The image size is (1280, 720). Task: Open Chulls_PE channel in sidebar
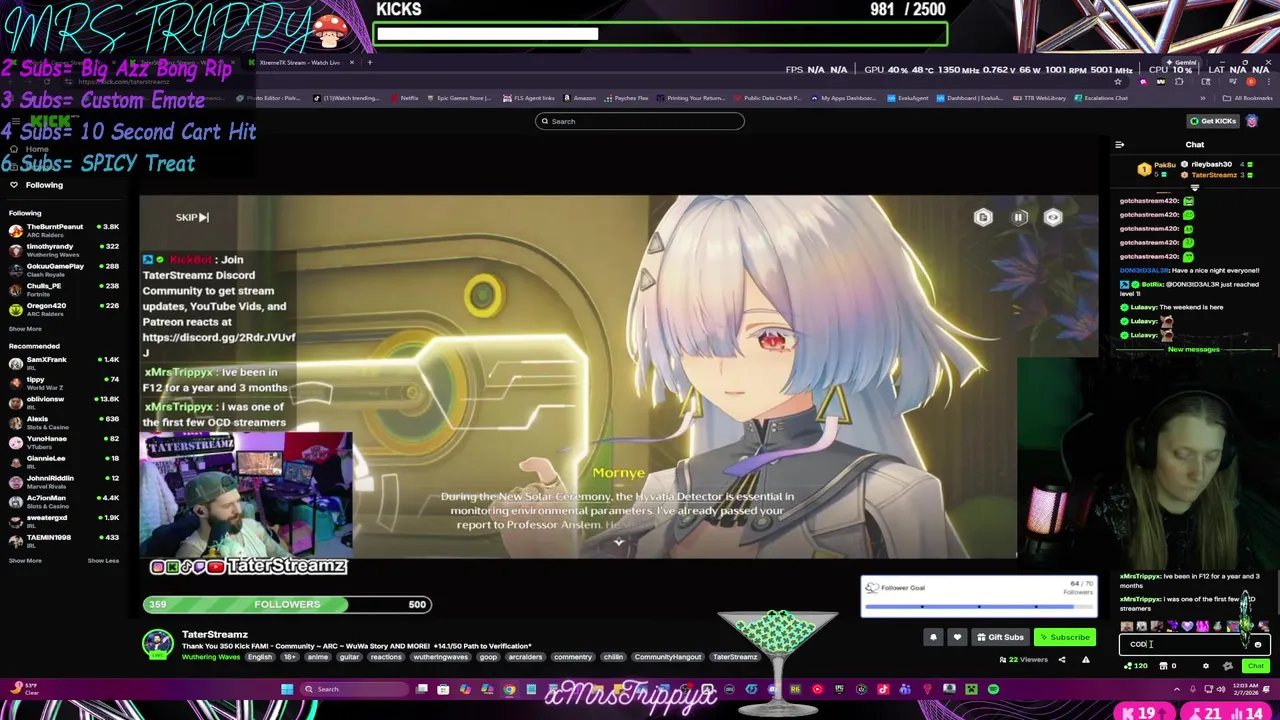(64, 289)
